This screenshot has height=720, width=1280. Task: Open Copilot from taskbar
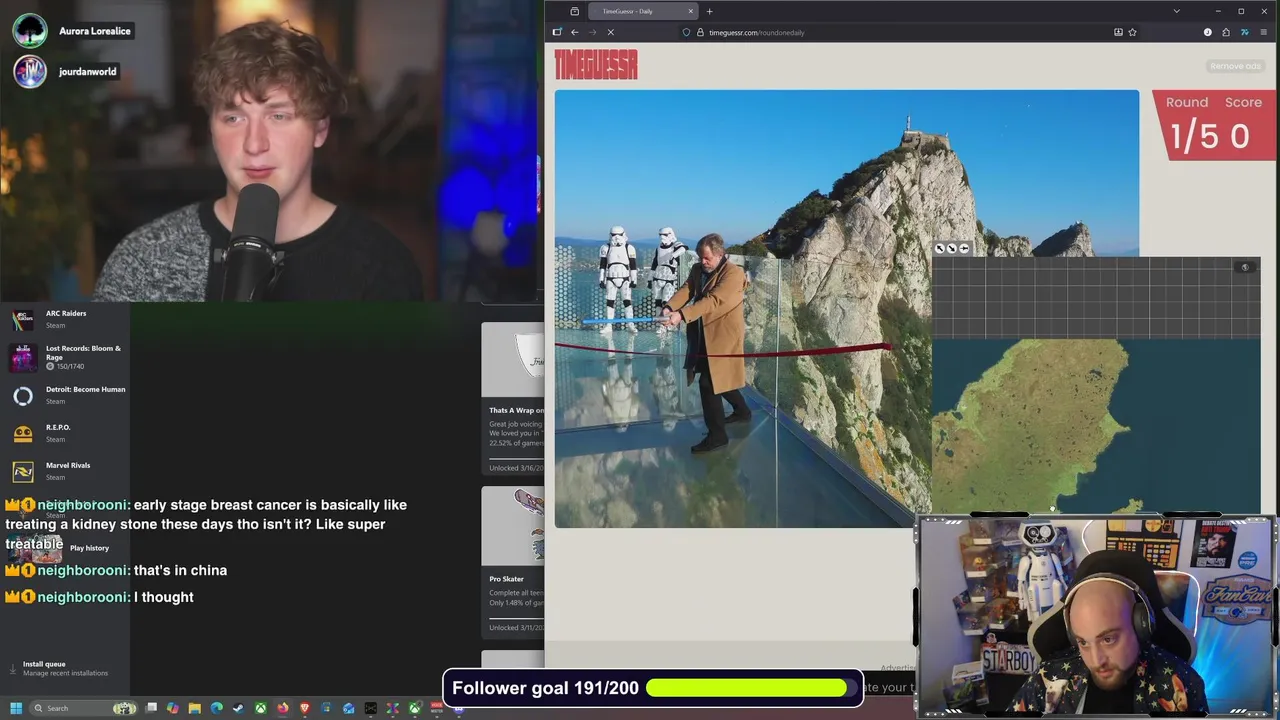click(x=173, y=708)
